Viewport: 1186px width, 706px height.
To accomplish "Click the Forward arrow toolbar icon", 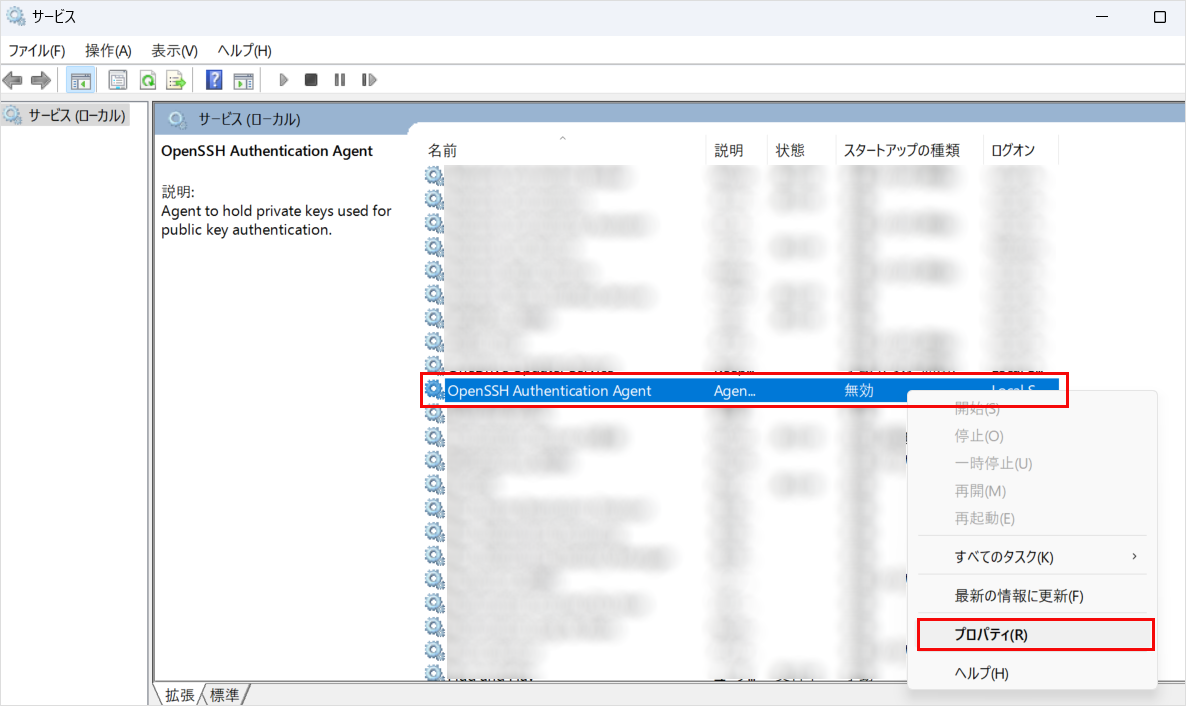I will [x=40, y=80].
